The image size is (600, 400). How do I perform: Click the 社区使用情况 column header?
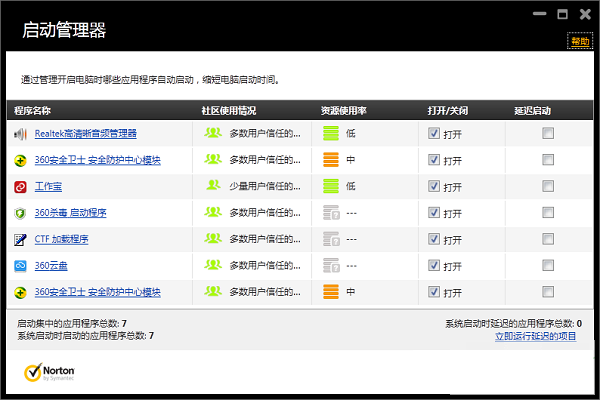(229, 110)
